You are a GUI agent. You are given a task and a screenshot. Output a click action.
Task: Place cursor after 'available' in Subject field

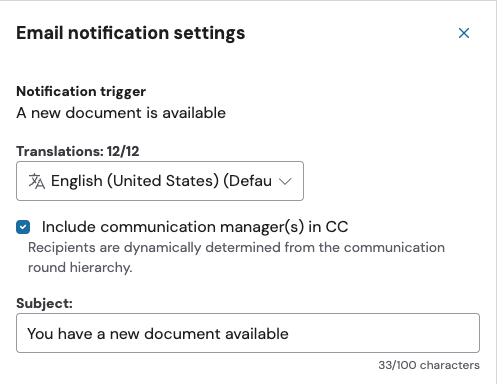(289, 334)
